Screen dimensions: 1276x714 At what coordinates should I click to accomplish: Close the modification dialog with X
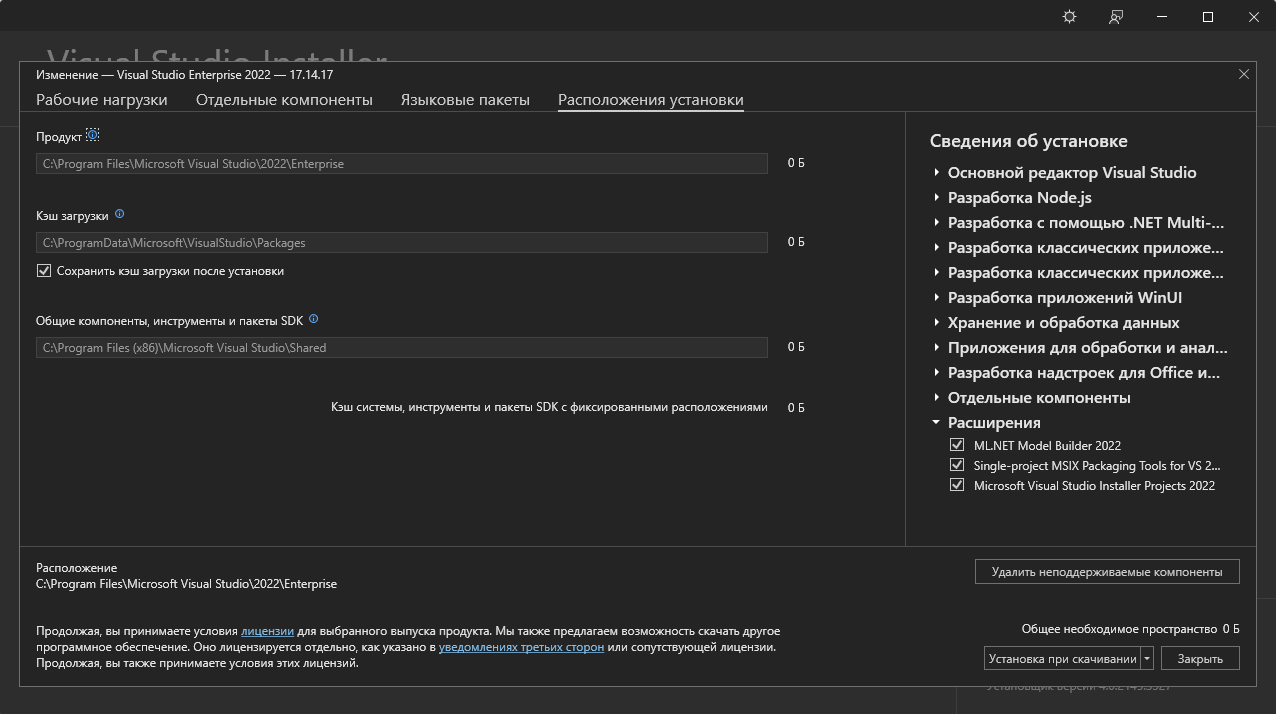tap(1244, 74)
